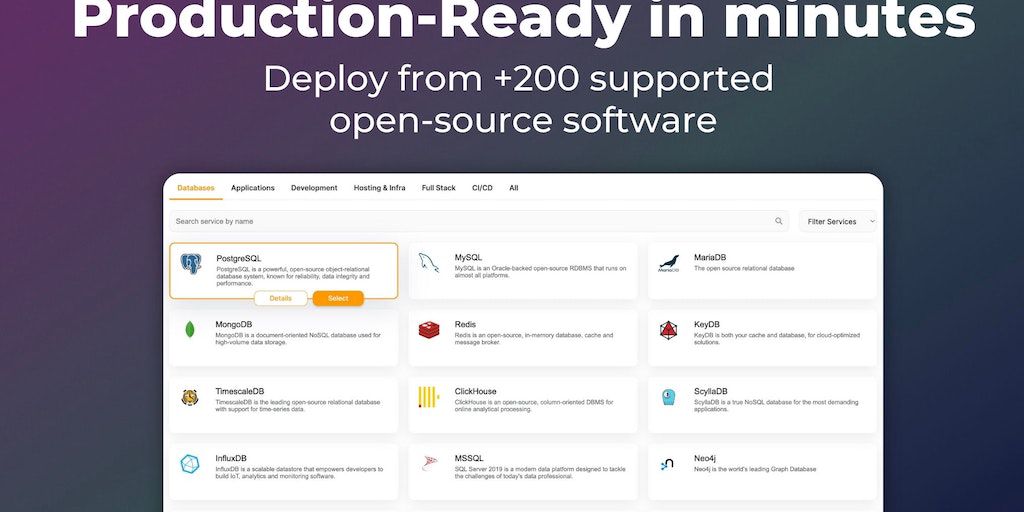
Task: Click the orange Select button
Action: pos(338,298)
